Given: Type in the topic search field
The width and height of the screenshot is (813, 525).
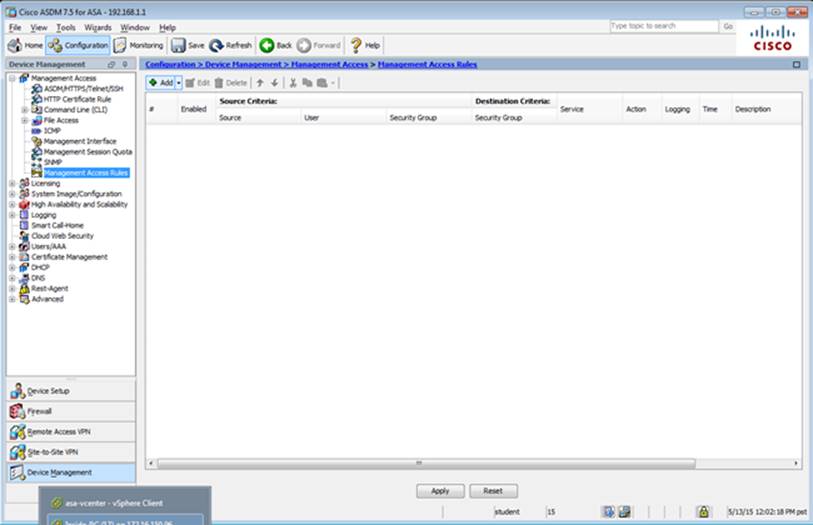Looking at the screenshot, I should point(662,26).
